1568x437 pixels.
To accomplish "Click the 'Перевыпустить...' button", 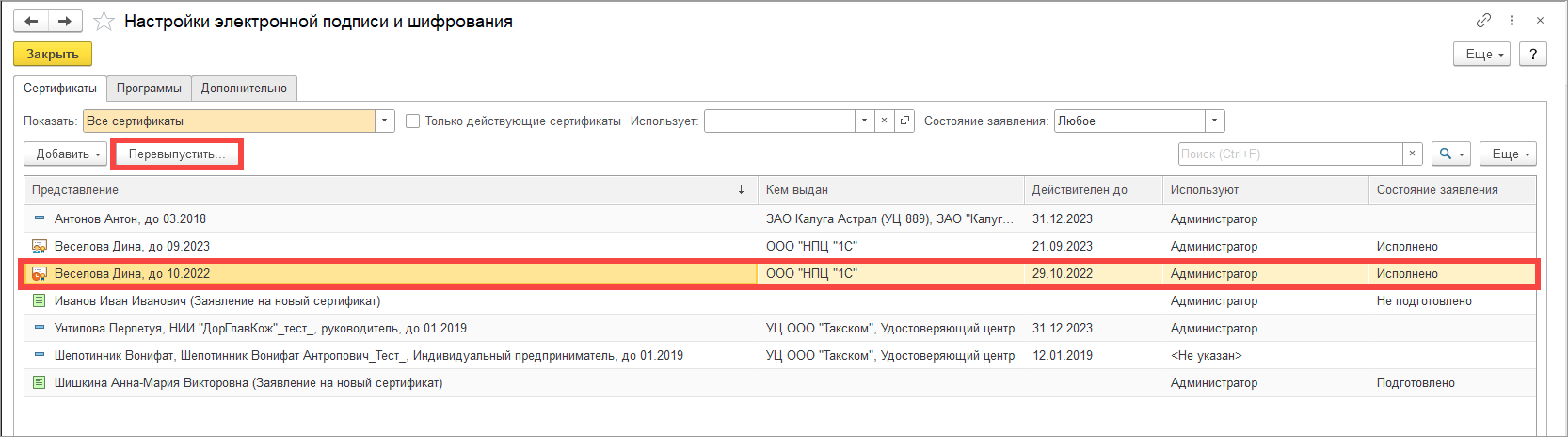I will coord(177,154).
